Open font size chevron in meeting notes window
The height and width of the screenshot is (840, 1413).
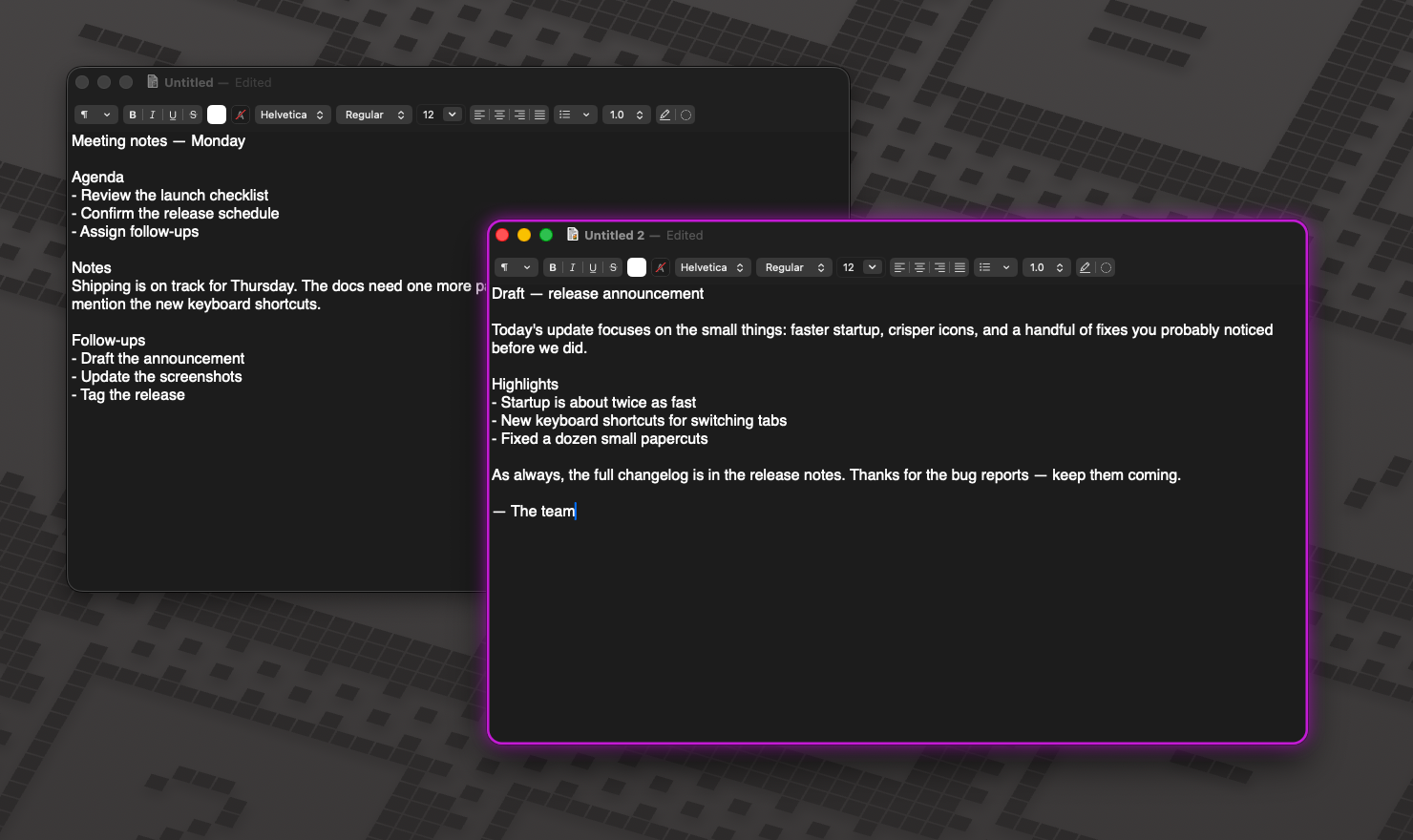[453, 115]
